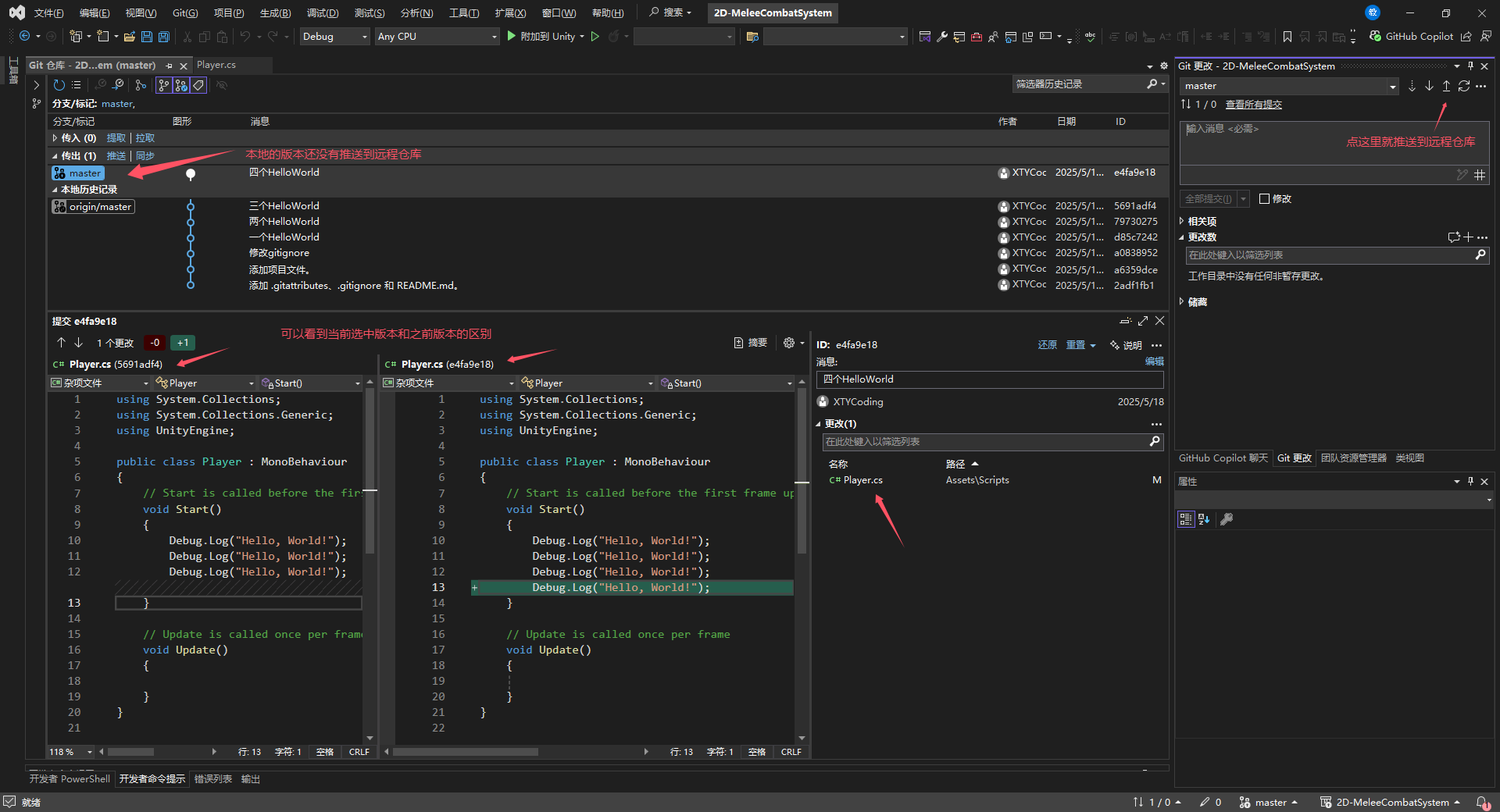Open the 调试(D) menu
Viewport: 1500px width, 812px height.
coord(322,12)
